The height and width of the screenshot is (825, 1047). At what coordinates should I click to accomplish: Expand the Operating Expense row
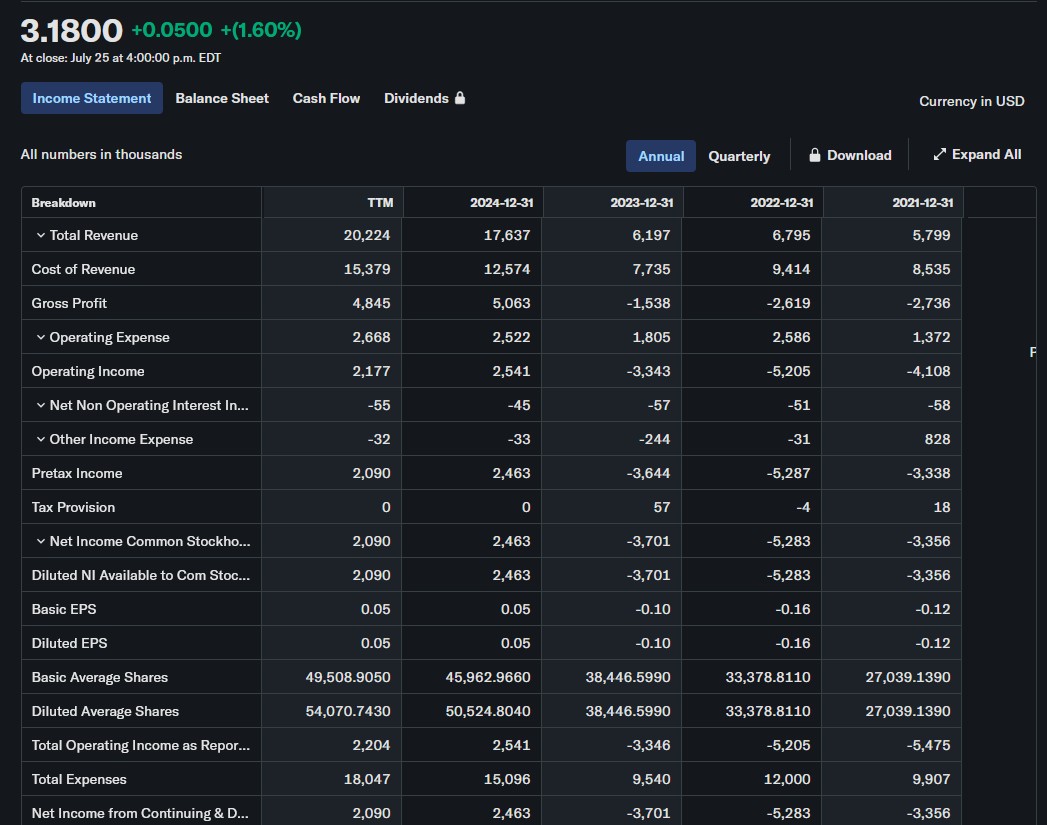pyautogui.click(x=41, y=337)
